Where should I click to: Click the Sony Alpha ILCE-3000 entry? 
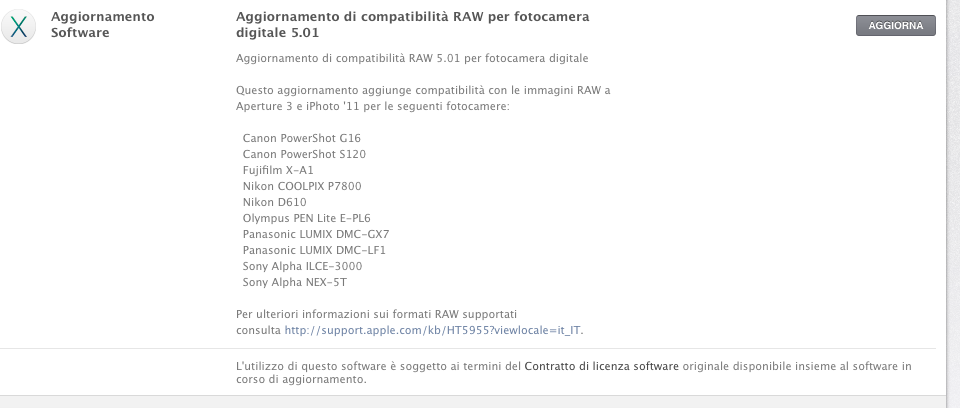[302, 266]
